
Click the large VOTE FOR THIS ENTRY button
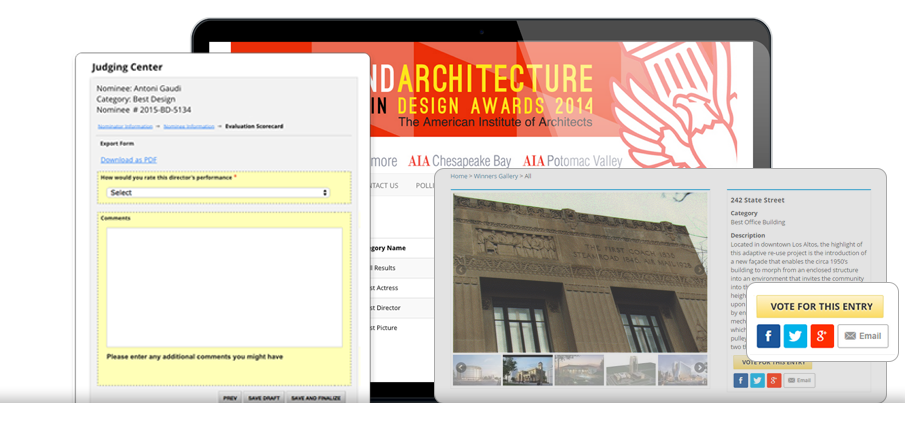pos(820,307)
